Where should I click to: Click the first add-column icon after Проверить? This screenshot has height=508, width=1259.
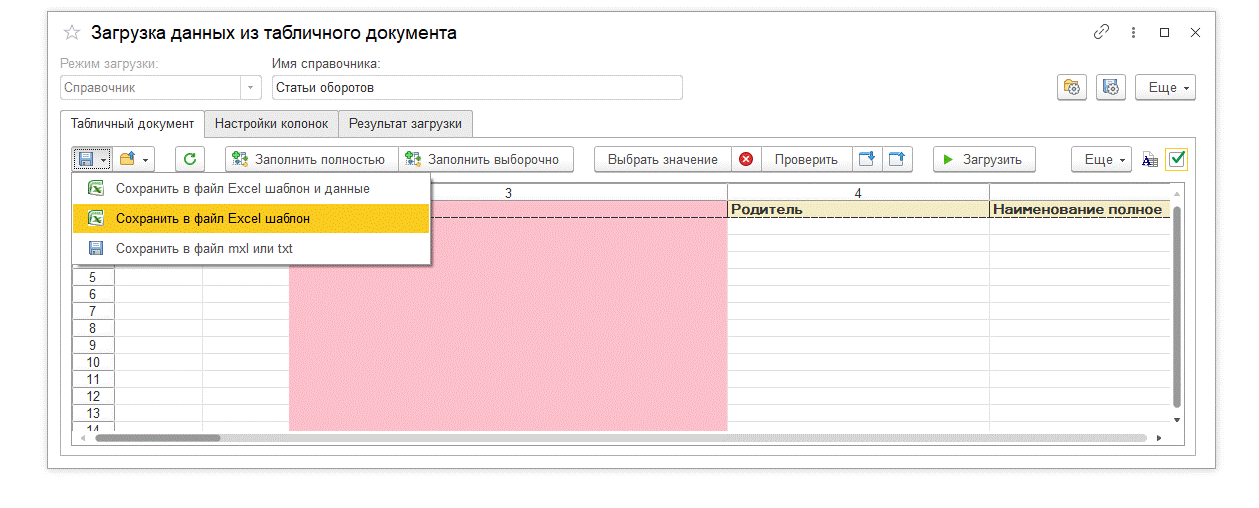867,159
